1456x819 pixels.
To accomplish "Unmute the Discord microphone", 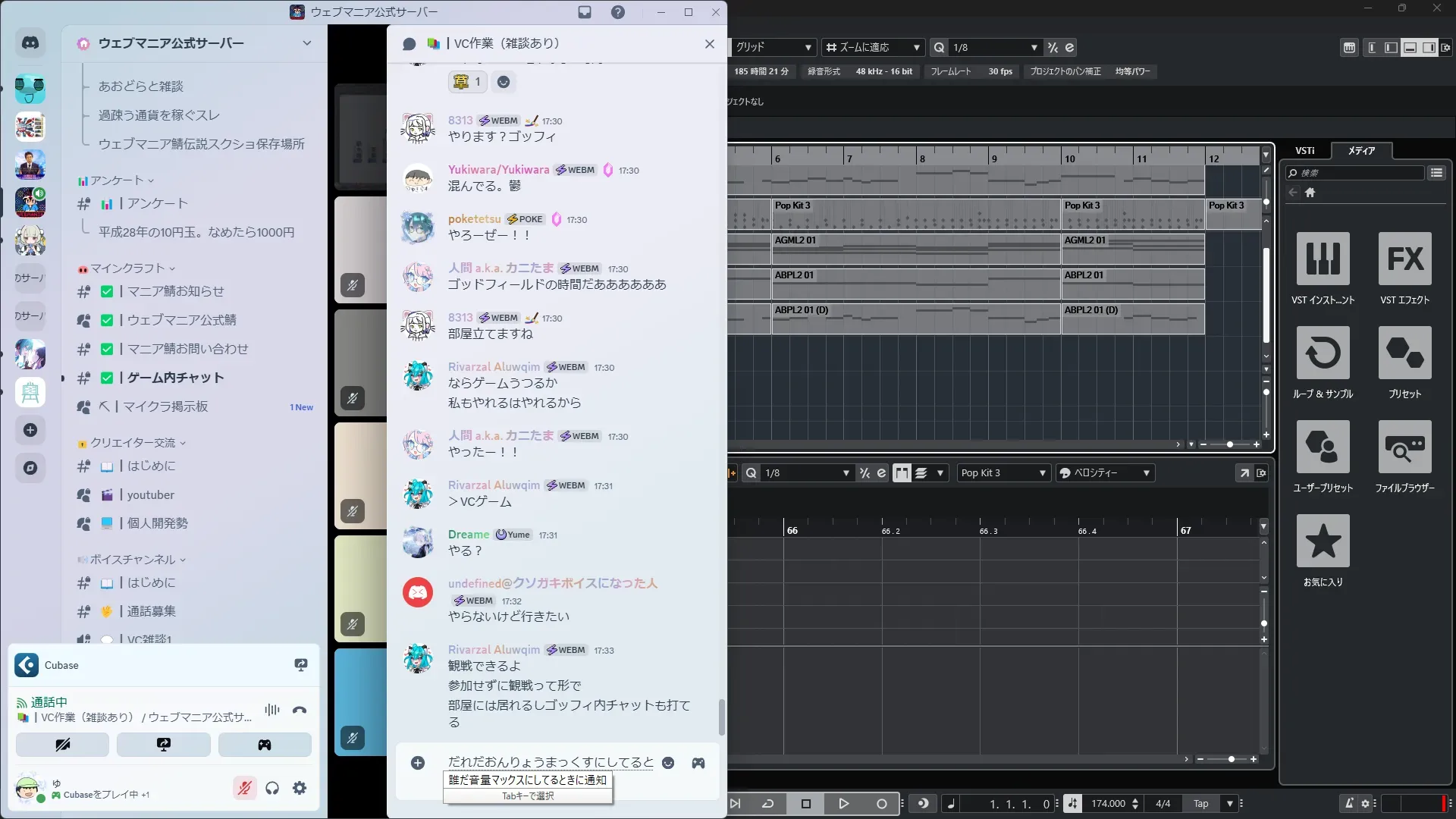I will (244, 789).
